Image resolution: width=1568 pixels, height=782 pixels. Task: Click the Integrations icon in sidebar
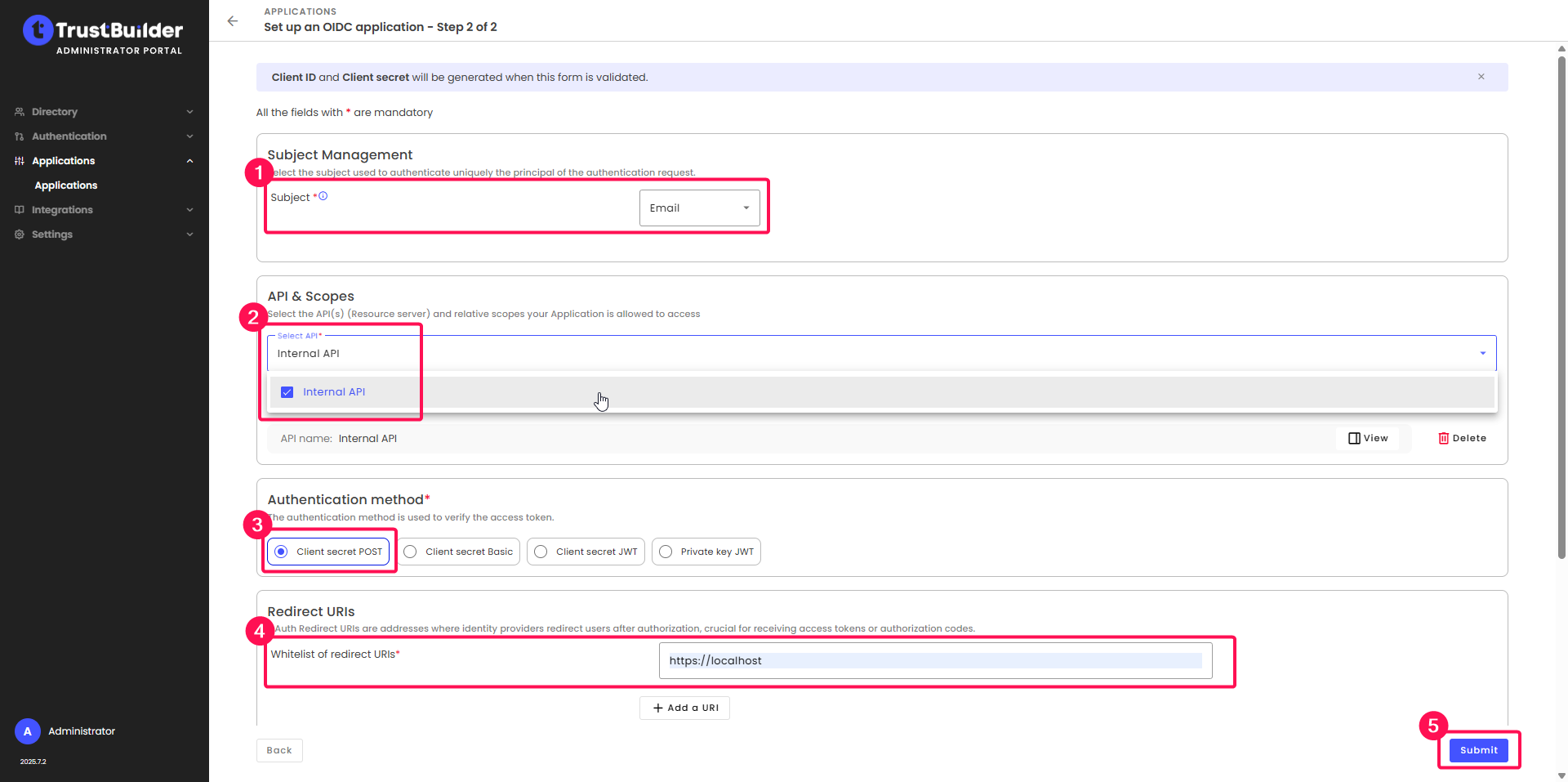click(20, 210)
